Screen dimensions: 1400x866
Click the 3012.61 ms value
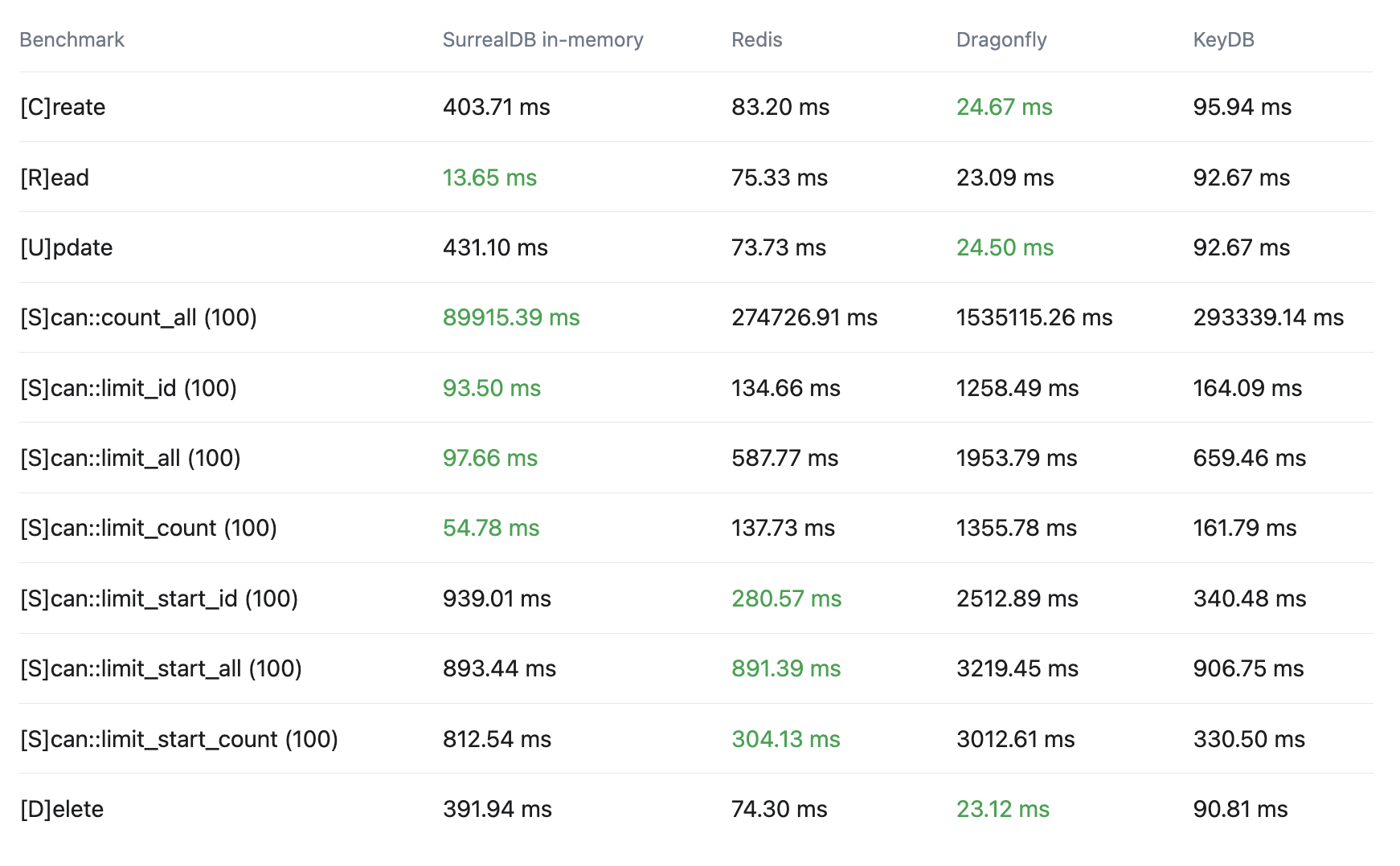coord(1016,739)
